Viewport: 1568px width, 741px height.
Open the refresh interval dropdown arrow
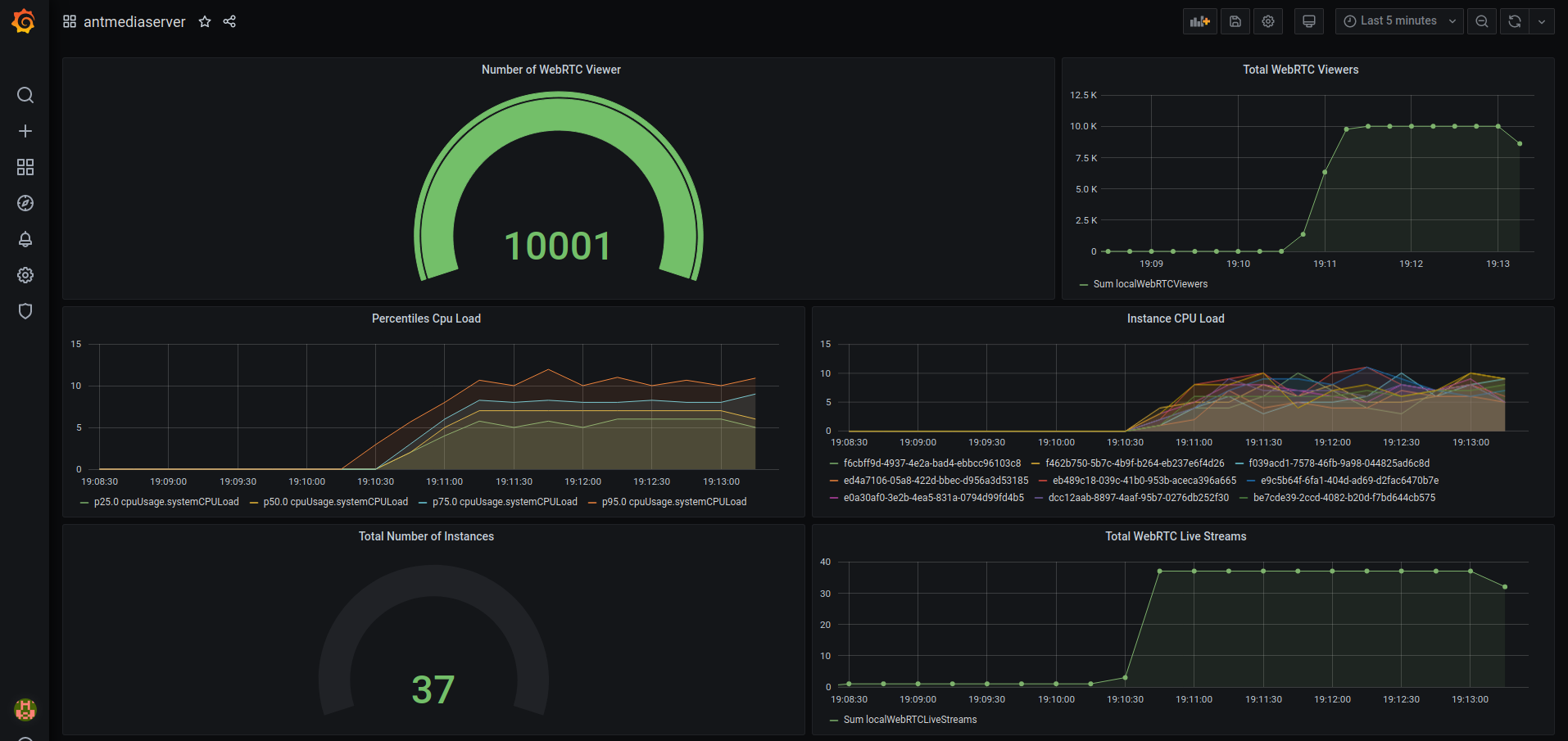click(x=1542, y=21)
